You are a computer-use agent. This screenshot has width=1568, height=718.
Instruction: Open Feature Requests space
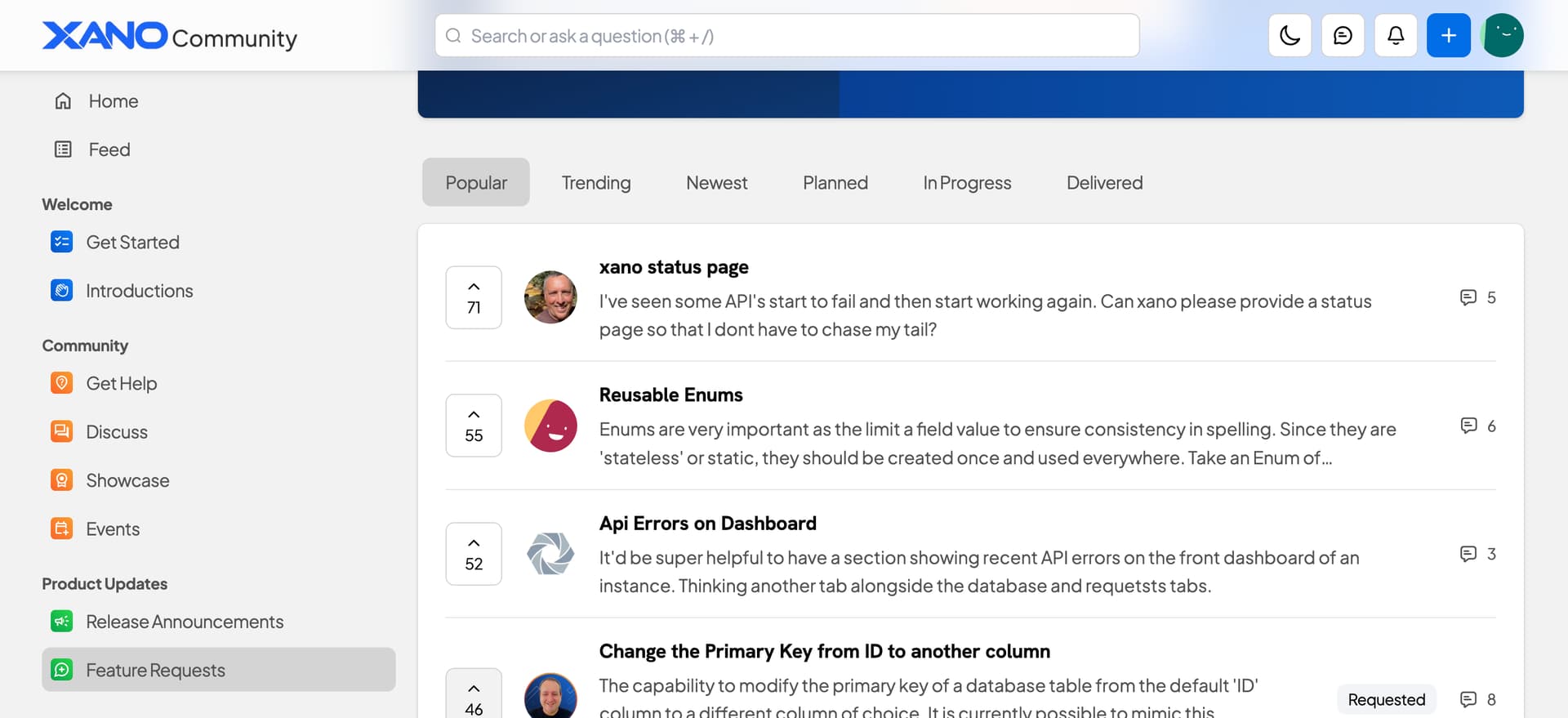(x=219, y=670)
